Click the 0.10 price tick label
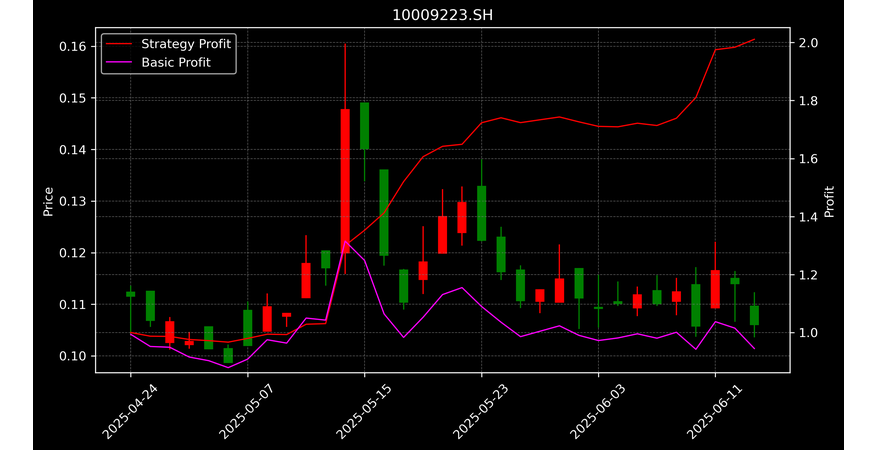 tap(73, 357)
